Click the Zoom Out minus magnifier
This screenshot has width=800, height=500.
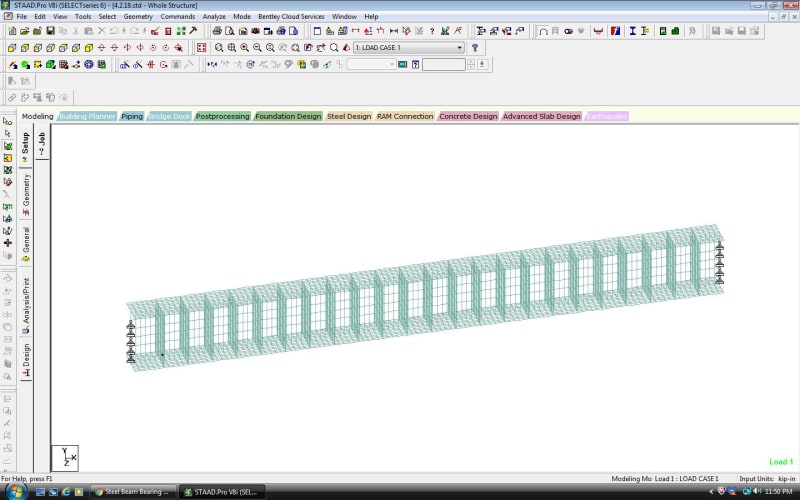click(x=257, y=48)
